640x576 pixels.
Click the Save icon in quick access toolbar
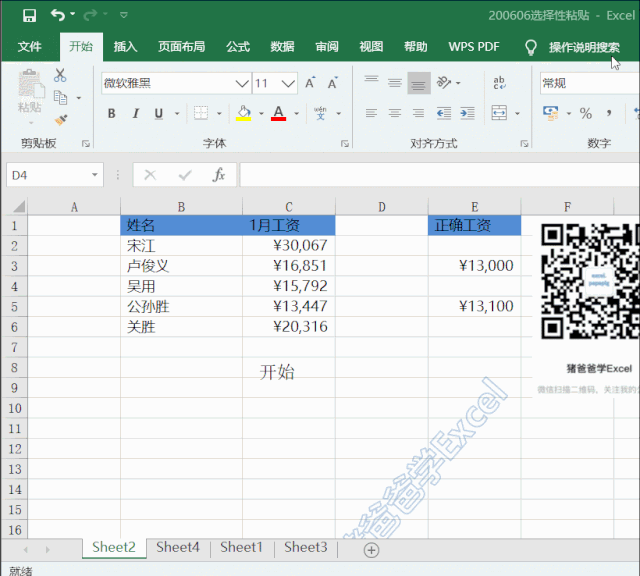[x=29, y=16]
